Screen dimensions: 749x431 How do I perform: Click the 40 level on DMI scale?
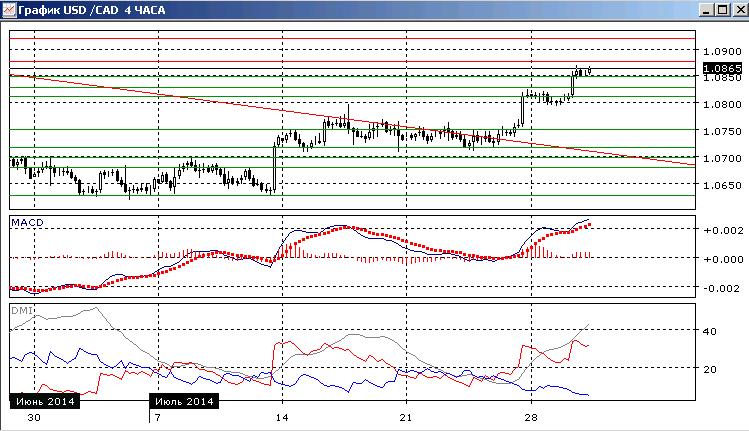[x=710, y=331]
